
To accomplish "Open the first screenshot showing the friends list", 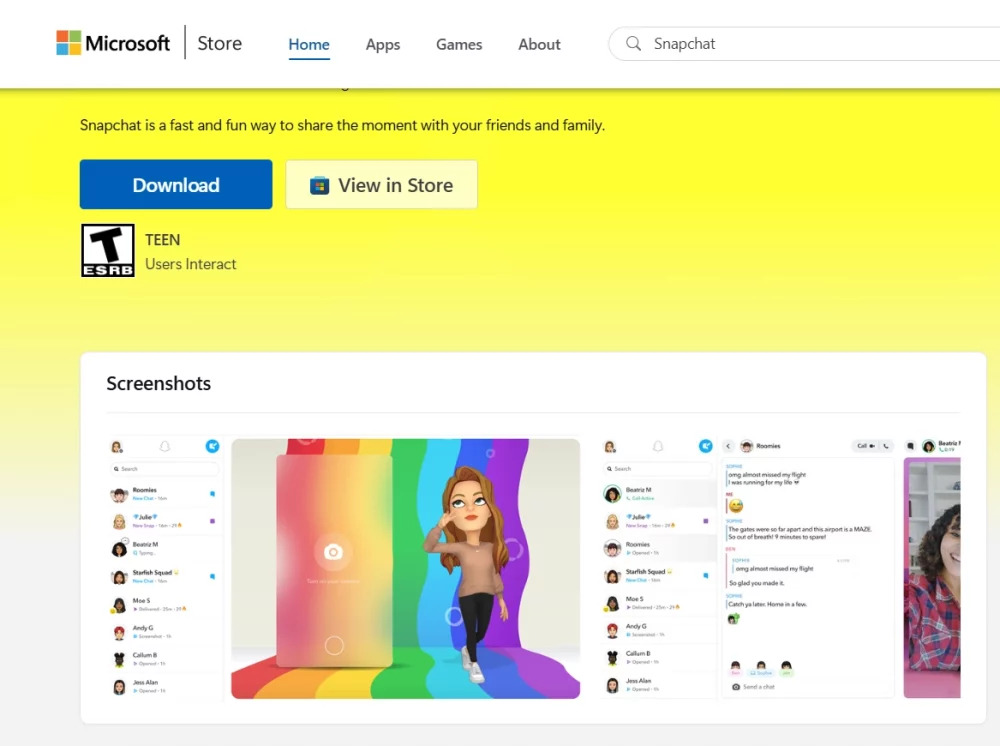I will (x=165, y=568).
